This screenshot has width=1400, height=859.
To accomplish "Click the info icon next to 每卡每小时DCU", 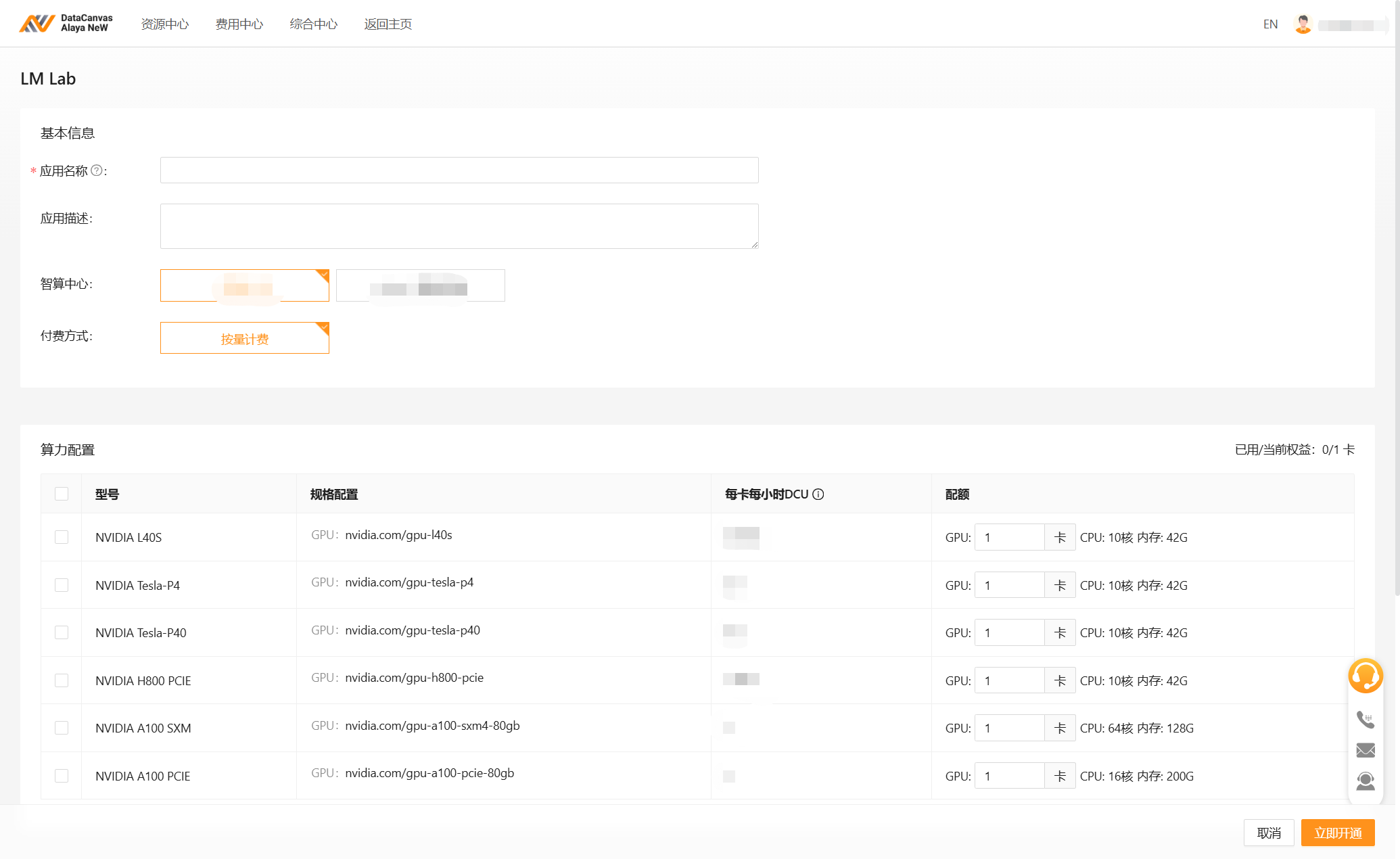I will tap(818, 494).
